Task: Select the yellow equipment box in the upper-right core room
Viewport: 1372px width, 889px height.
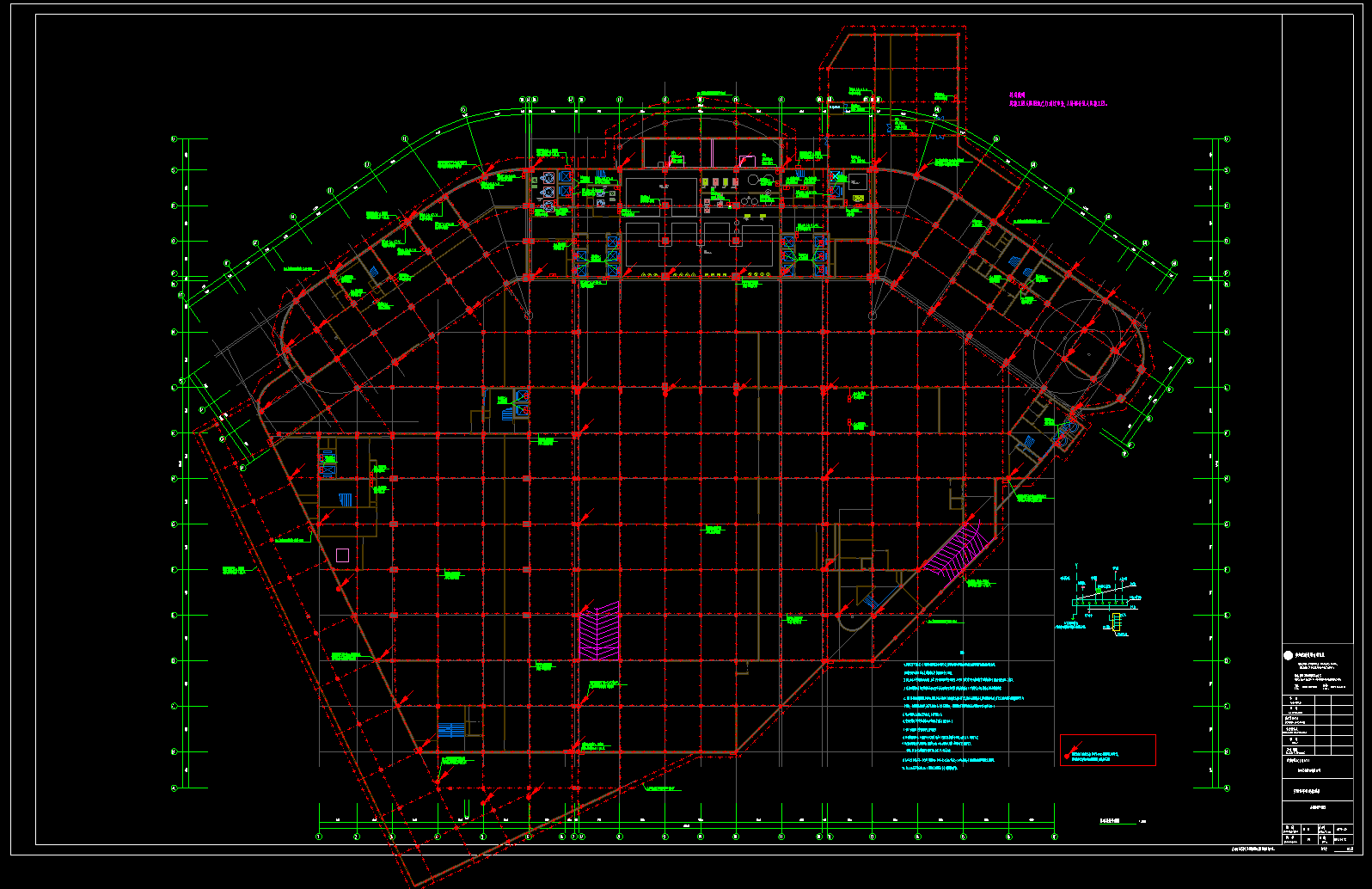Action: click(x=858, y=199)
